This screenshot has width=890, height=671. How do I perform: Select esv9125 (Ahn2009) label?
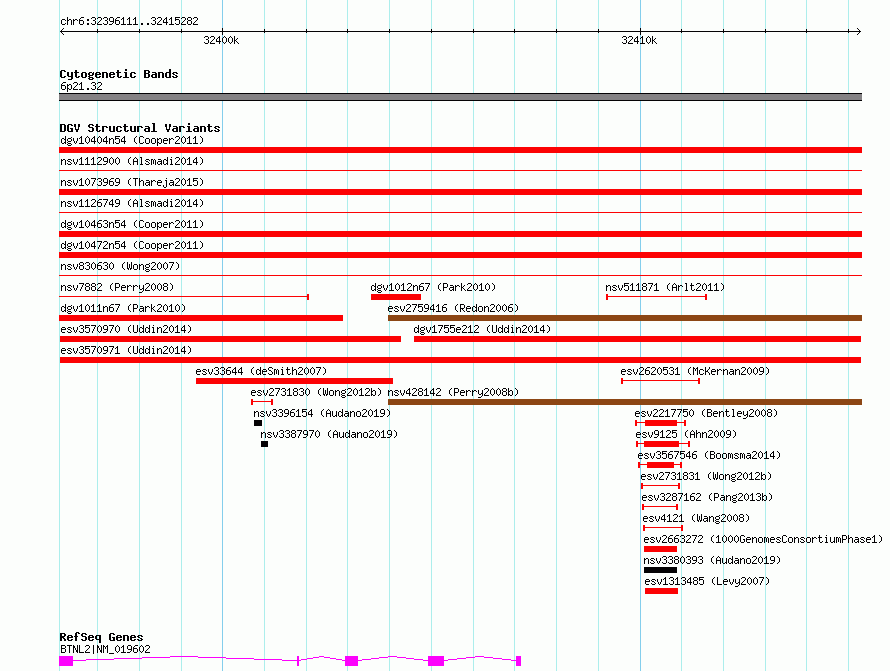(x=686, y=434)
